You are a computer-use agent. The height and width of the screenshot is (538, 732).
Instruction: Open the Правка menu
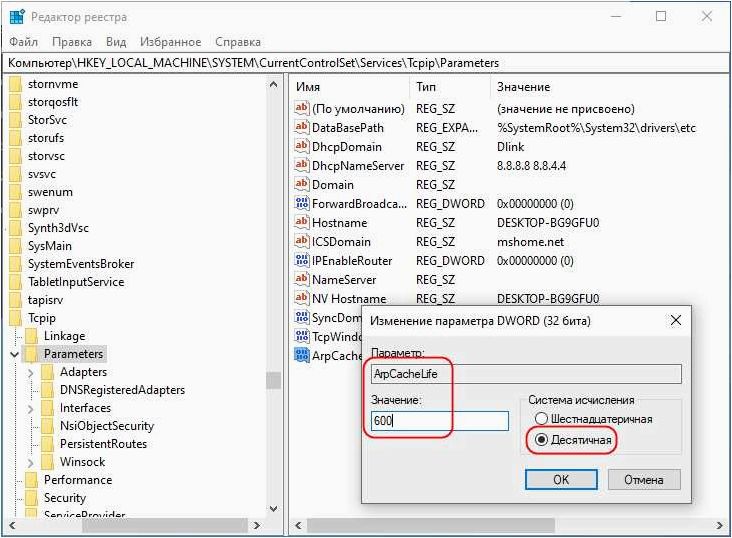72,42
